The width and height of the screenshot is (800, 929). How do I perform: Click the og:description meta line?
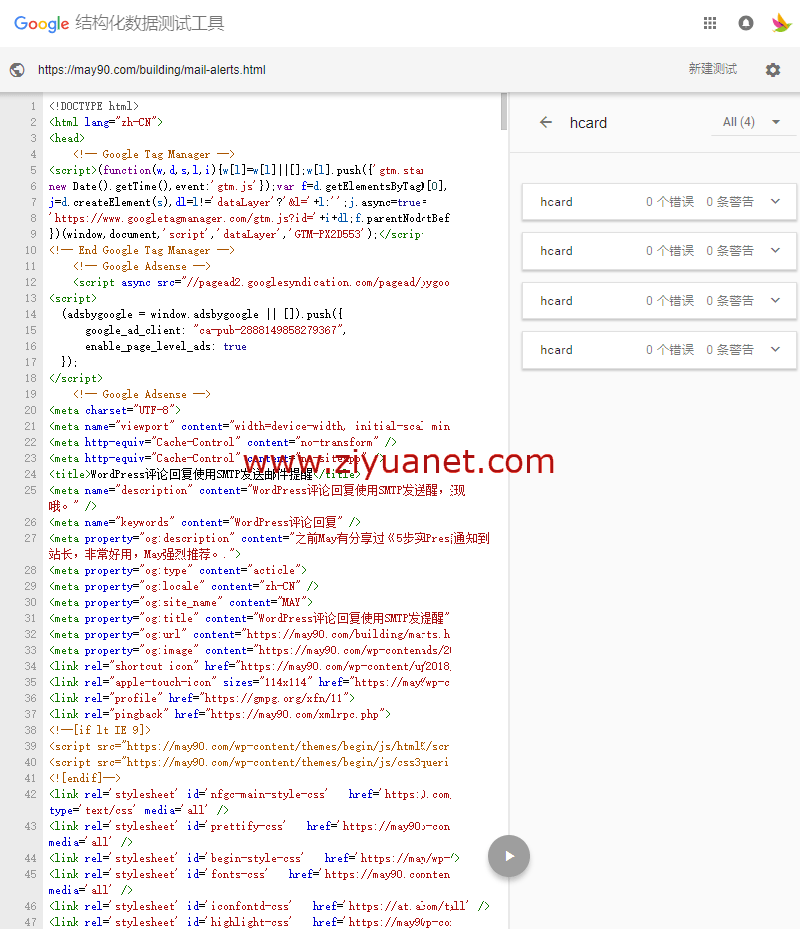click(x=269, y=546)
